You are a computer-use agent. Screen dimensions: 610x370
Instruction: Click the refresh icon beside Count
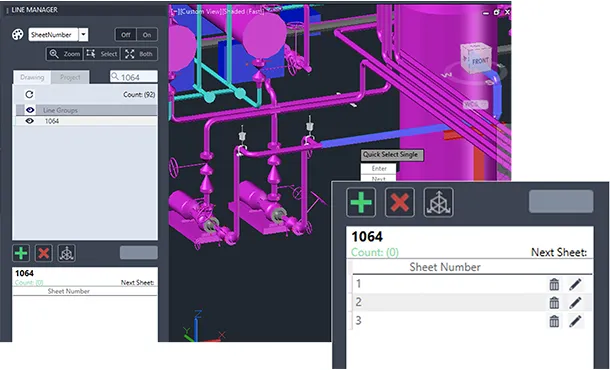click(x=29, y=94)
